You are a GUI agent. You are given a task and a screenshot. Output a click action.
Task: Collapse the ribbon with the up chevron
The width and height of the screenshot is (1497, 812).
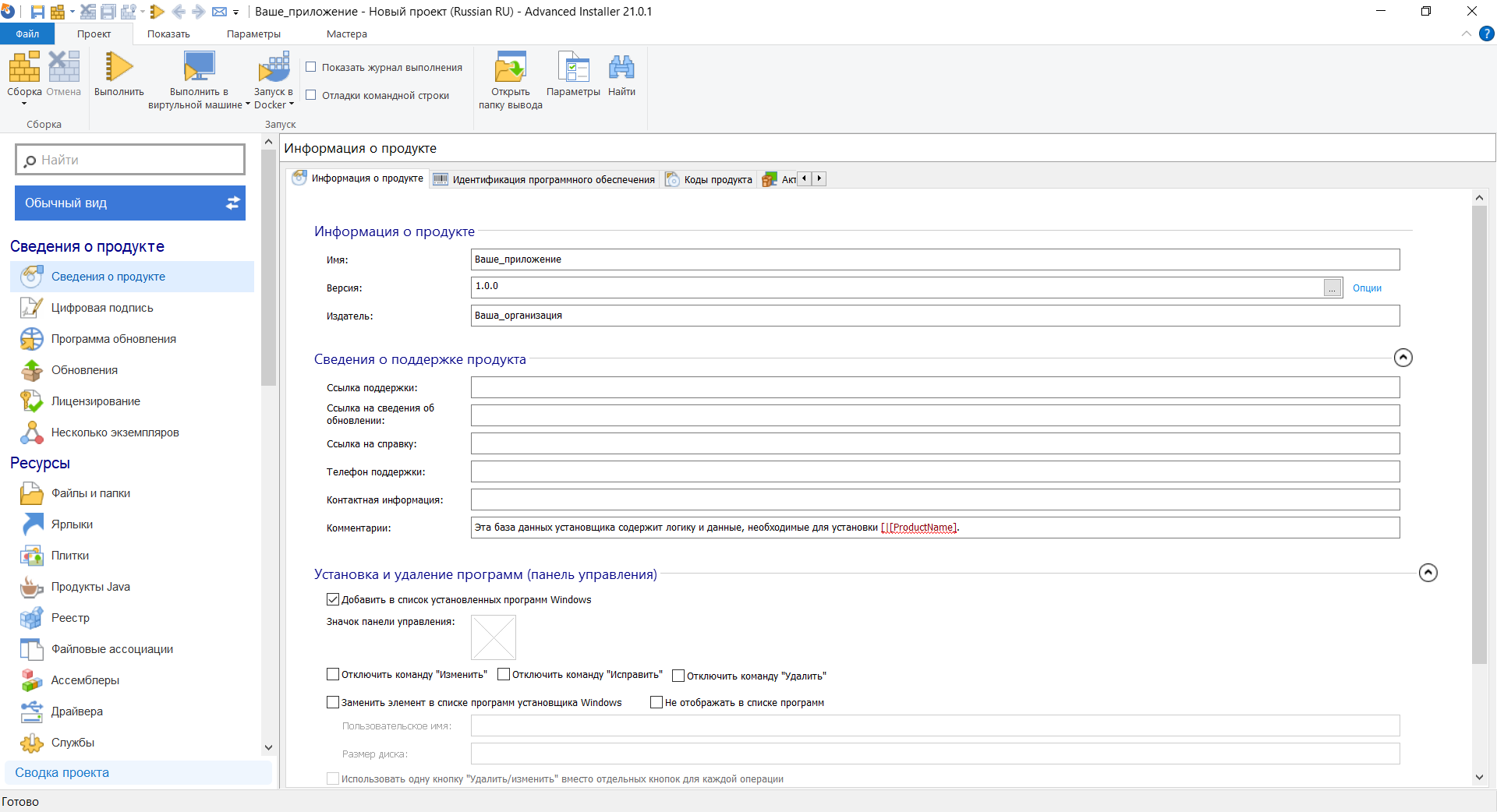1466,34
